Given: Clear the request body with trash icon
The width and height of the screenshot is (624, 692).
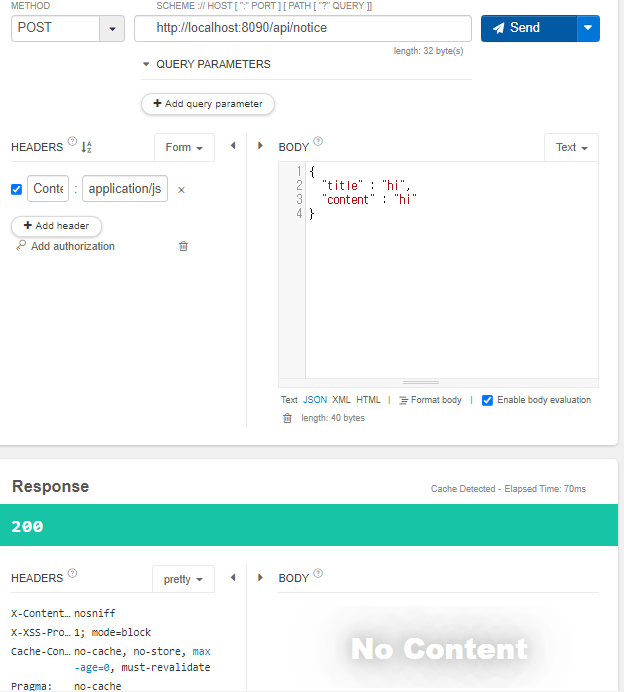Looking at the screenshot, I should tap(287, 418).
